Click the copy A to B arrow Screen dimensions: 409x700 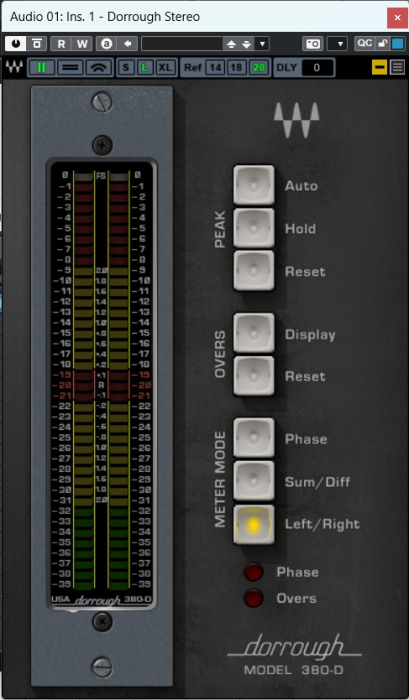[128, 43]
